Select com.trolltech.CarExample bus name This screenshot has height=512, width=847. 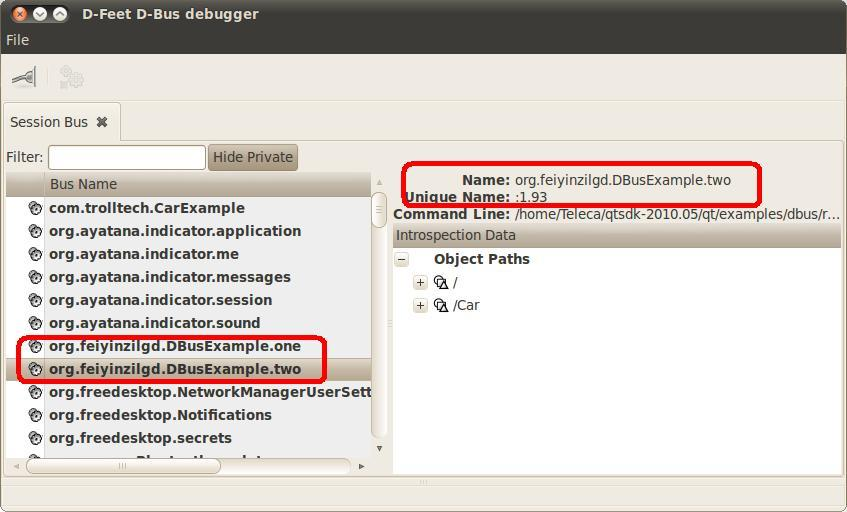click(146, 208)
